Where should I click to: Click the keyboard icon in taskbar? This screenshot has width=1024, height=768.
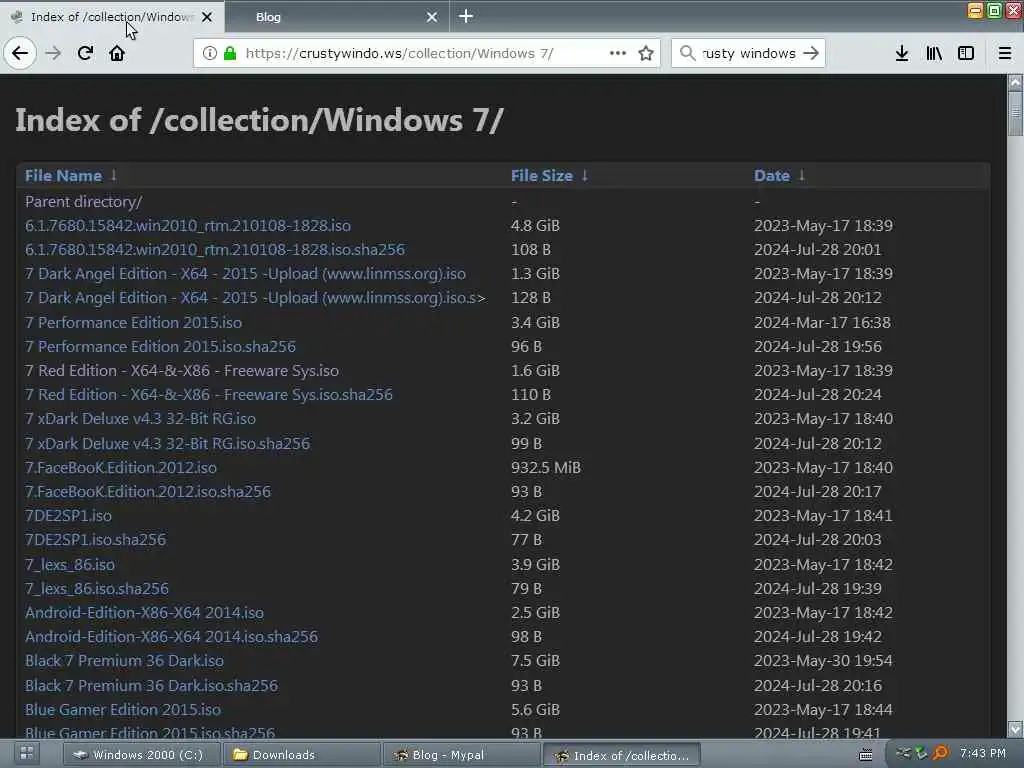tap(866, 755)
